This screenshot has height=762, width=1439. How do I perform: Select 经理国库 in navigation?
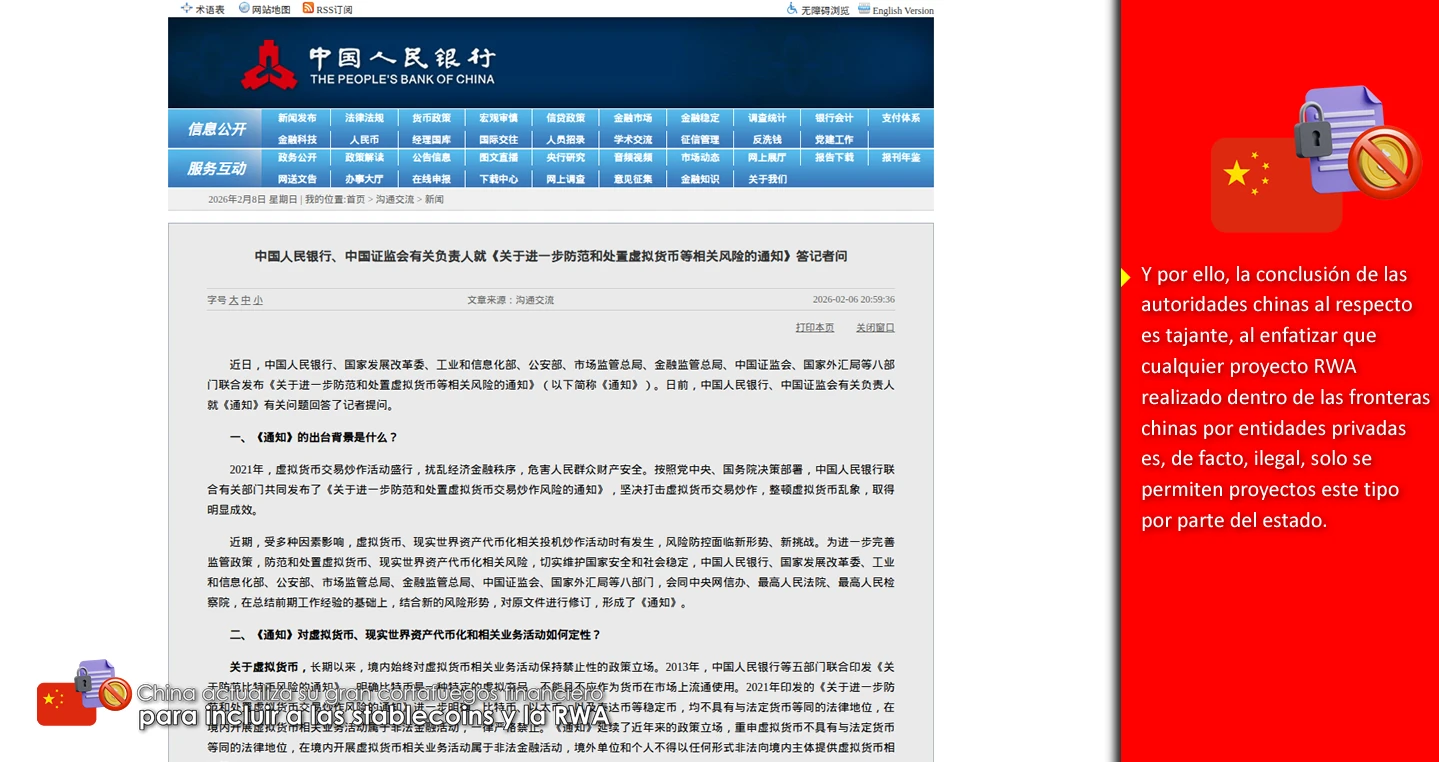point(431,140)
